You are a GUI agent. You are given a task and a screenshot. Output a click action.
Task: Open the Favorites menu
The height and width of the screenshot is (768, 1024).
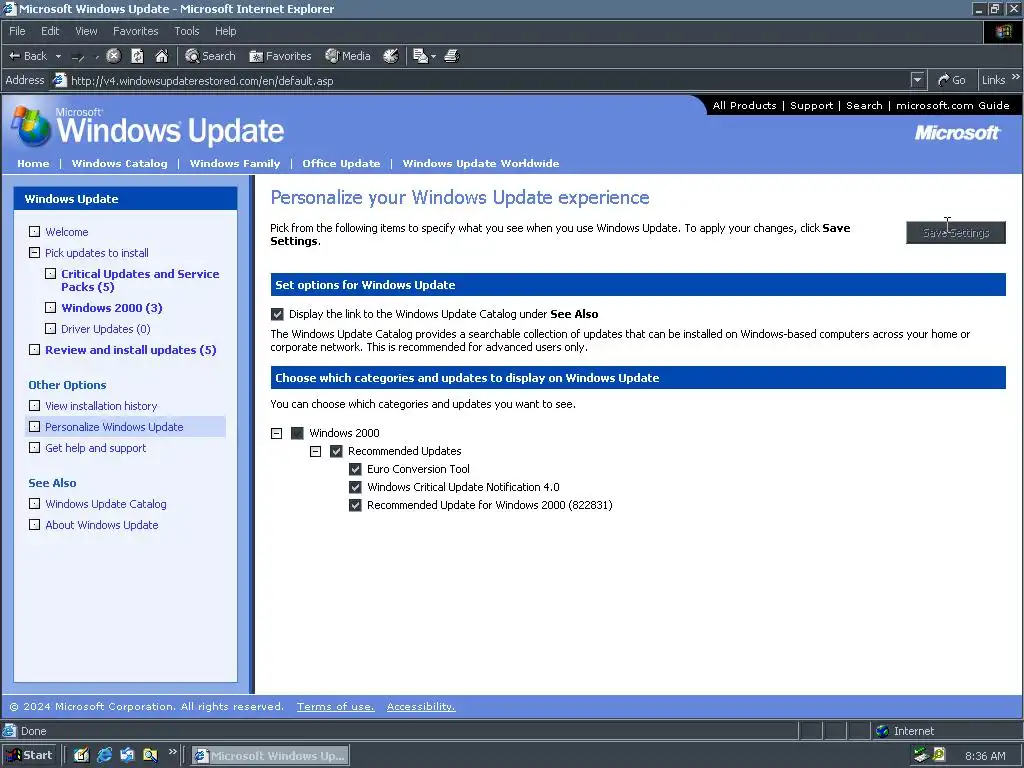(x=135, y=31)
